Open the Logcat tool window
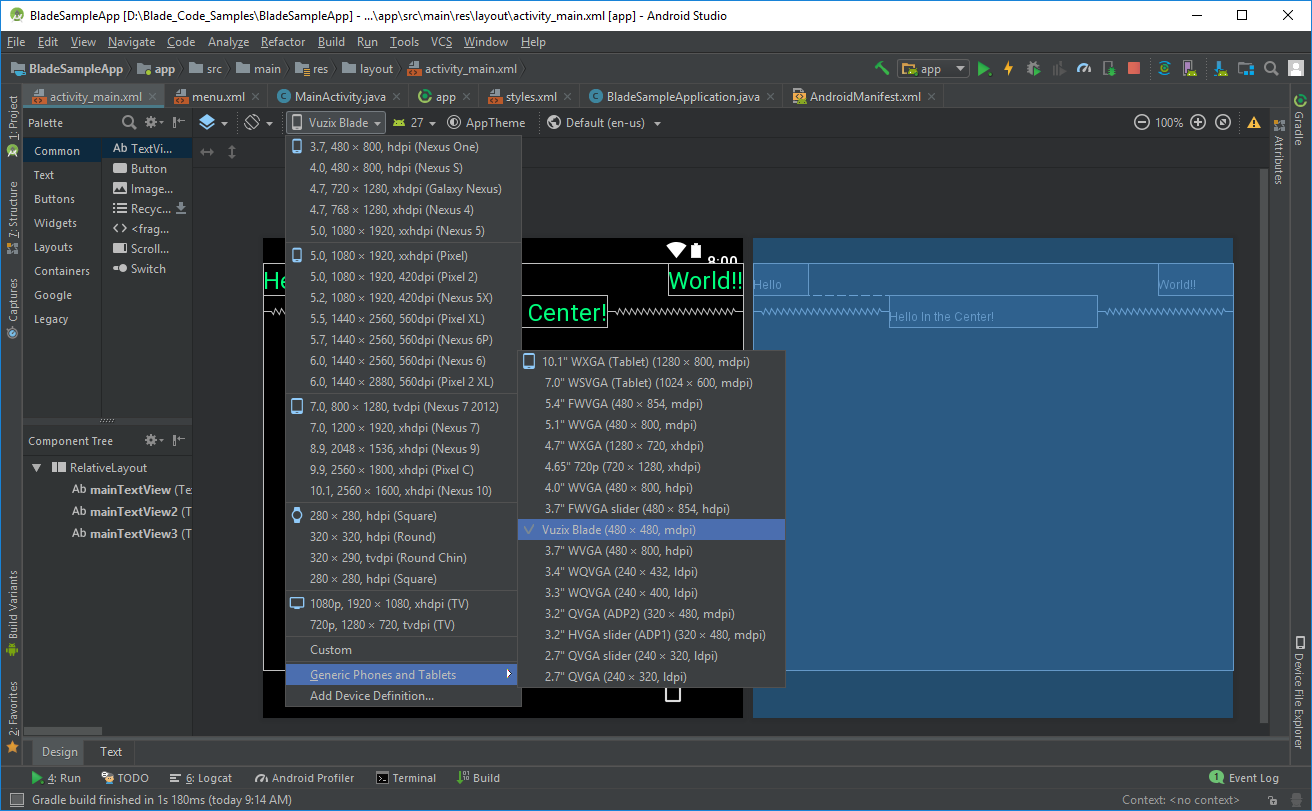Image resolution: width=1312 pixels, height=811 pixels. 200,778
